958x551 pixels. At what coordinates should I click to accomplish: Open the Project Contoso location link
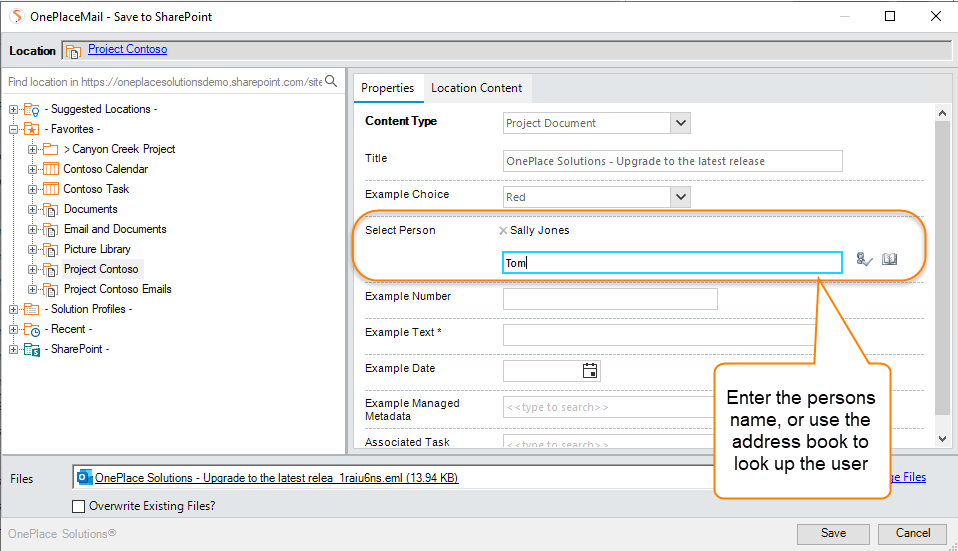pos(127,49)
